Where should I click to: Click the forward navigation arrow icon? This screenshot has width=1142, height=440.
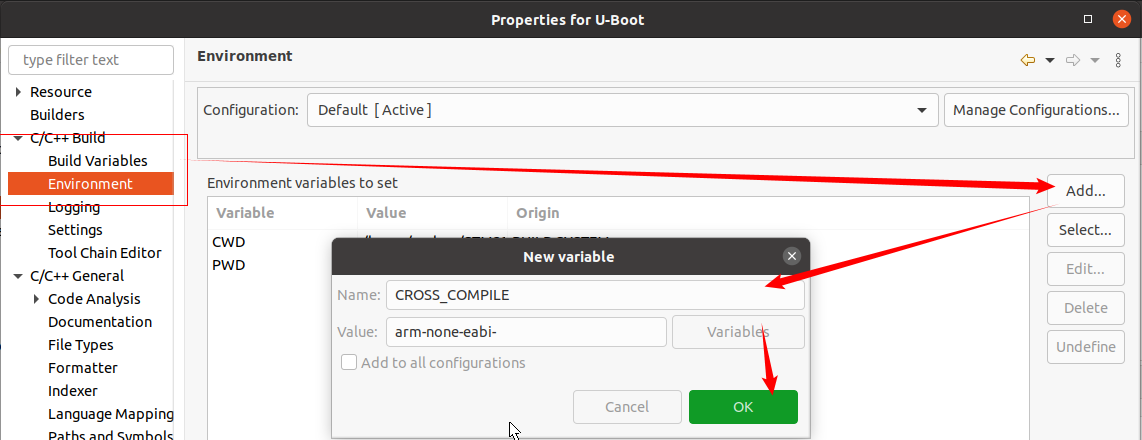(1073, 60)
